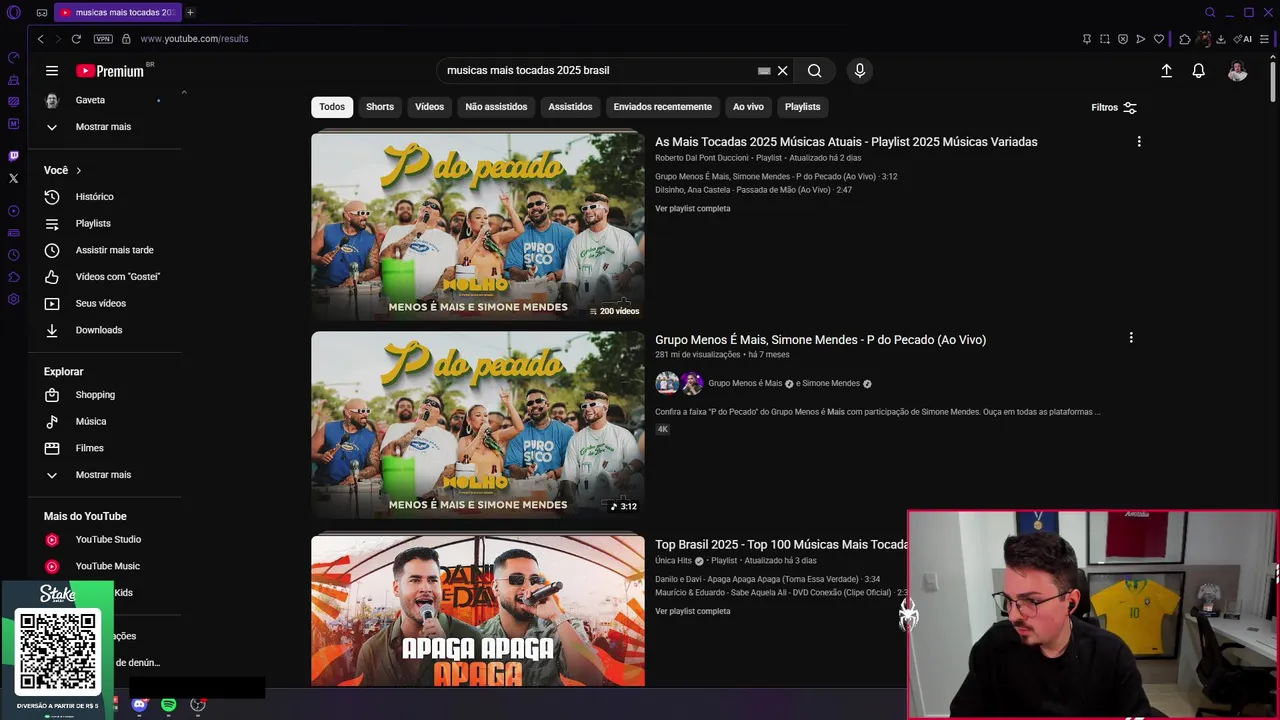The width and height of the screenshot is (1280, 720).
Task: Select the Vídeos filter chip
Action: coord(430,107)
